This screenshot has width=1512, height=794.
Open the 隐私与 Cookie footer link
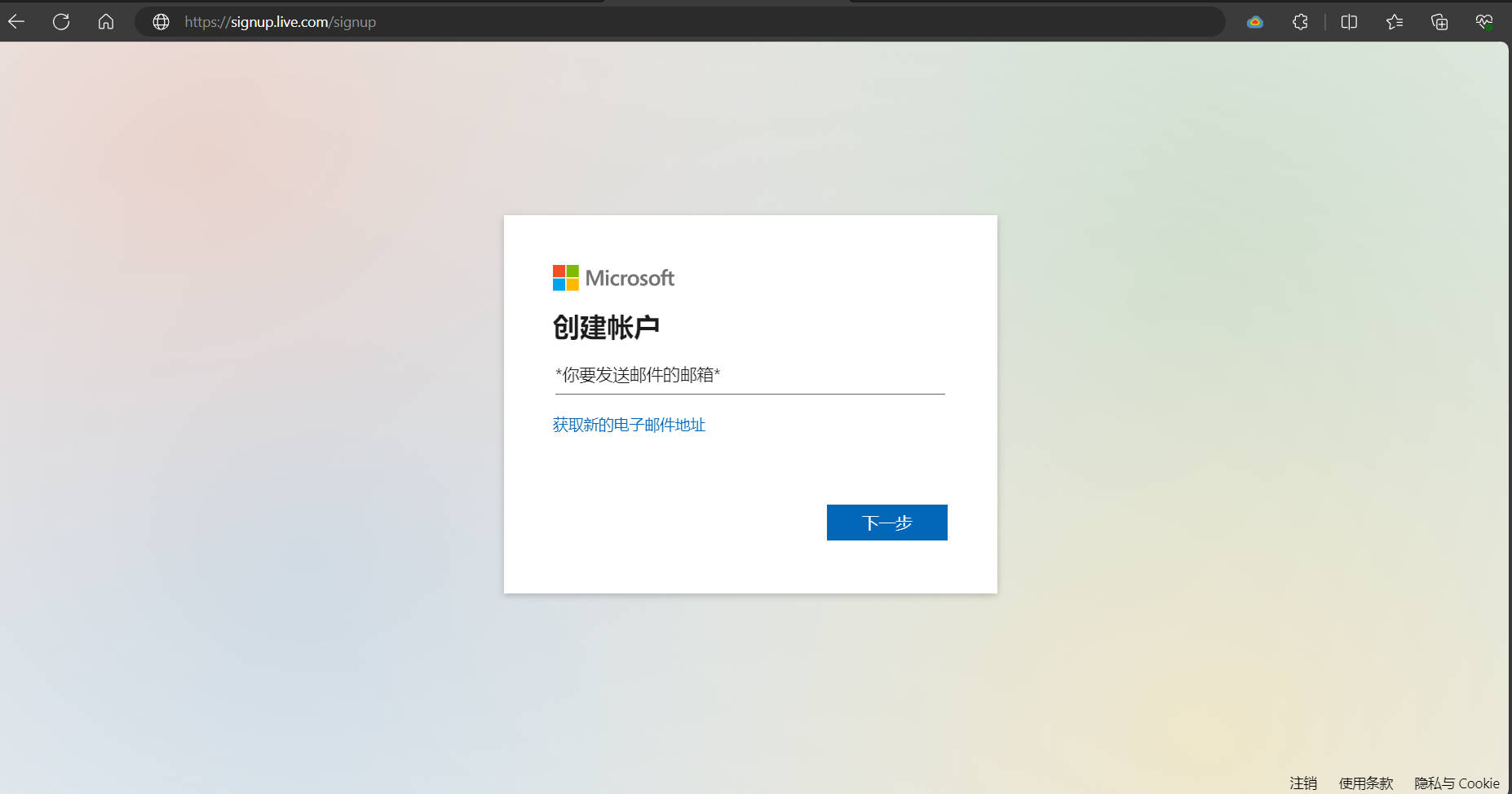coord(1457,783)
